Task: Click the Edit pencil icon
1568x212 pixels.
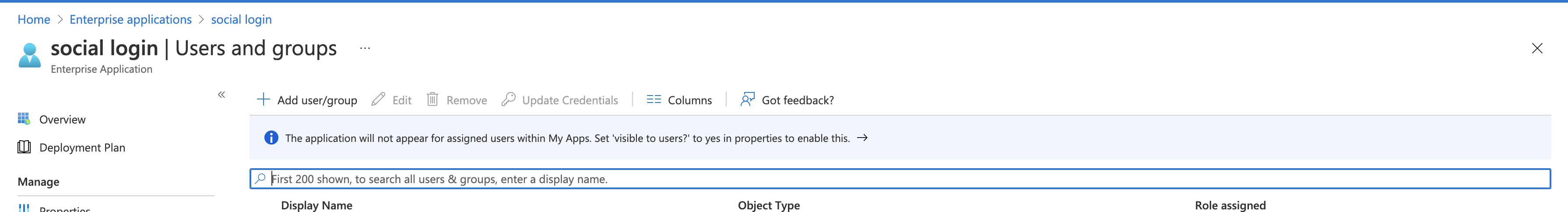Action: point(378,99)
